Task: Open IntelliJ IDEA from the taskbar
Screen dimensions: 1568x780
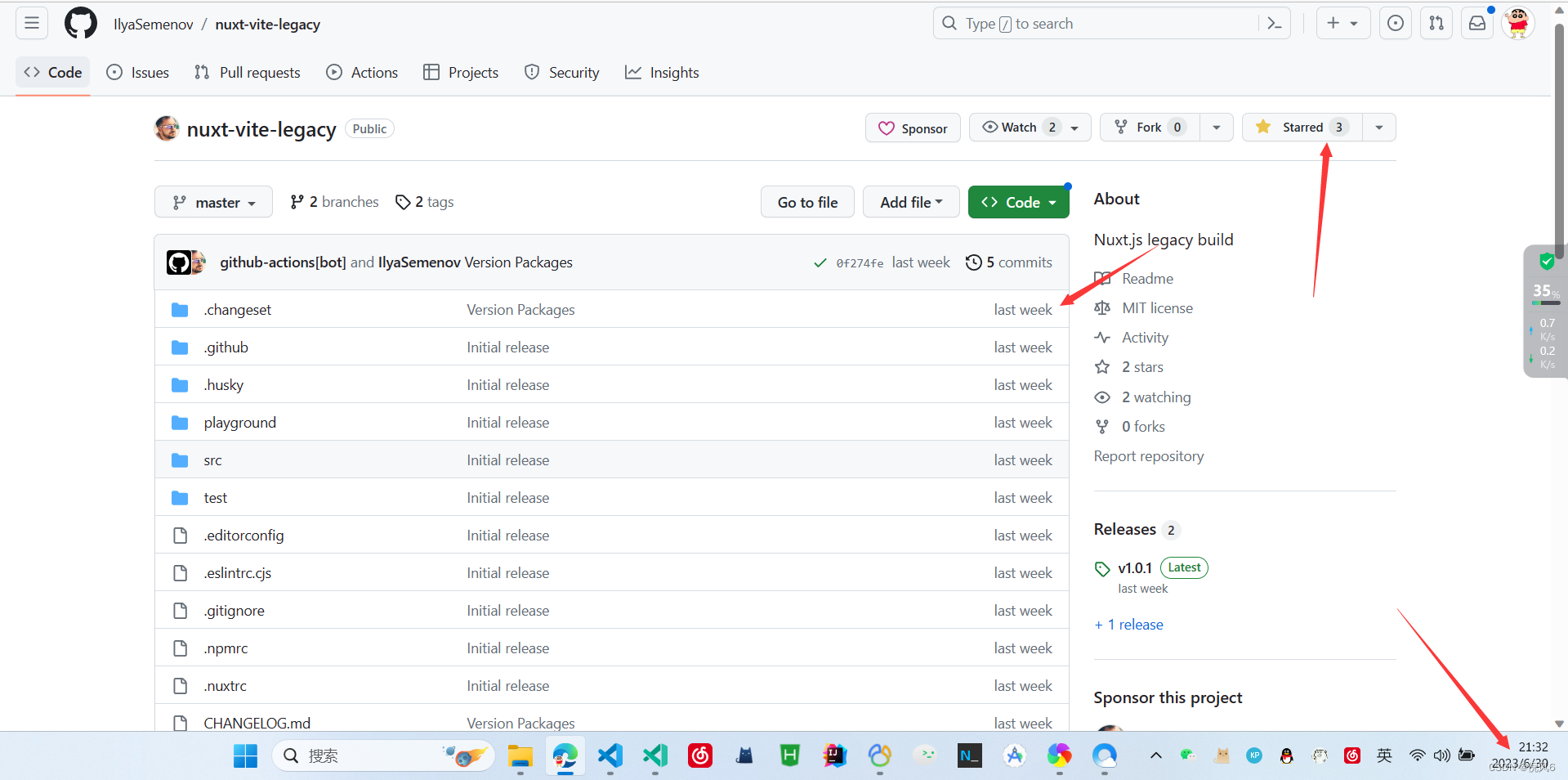Action: [835, 756]
